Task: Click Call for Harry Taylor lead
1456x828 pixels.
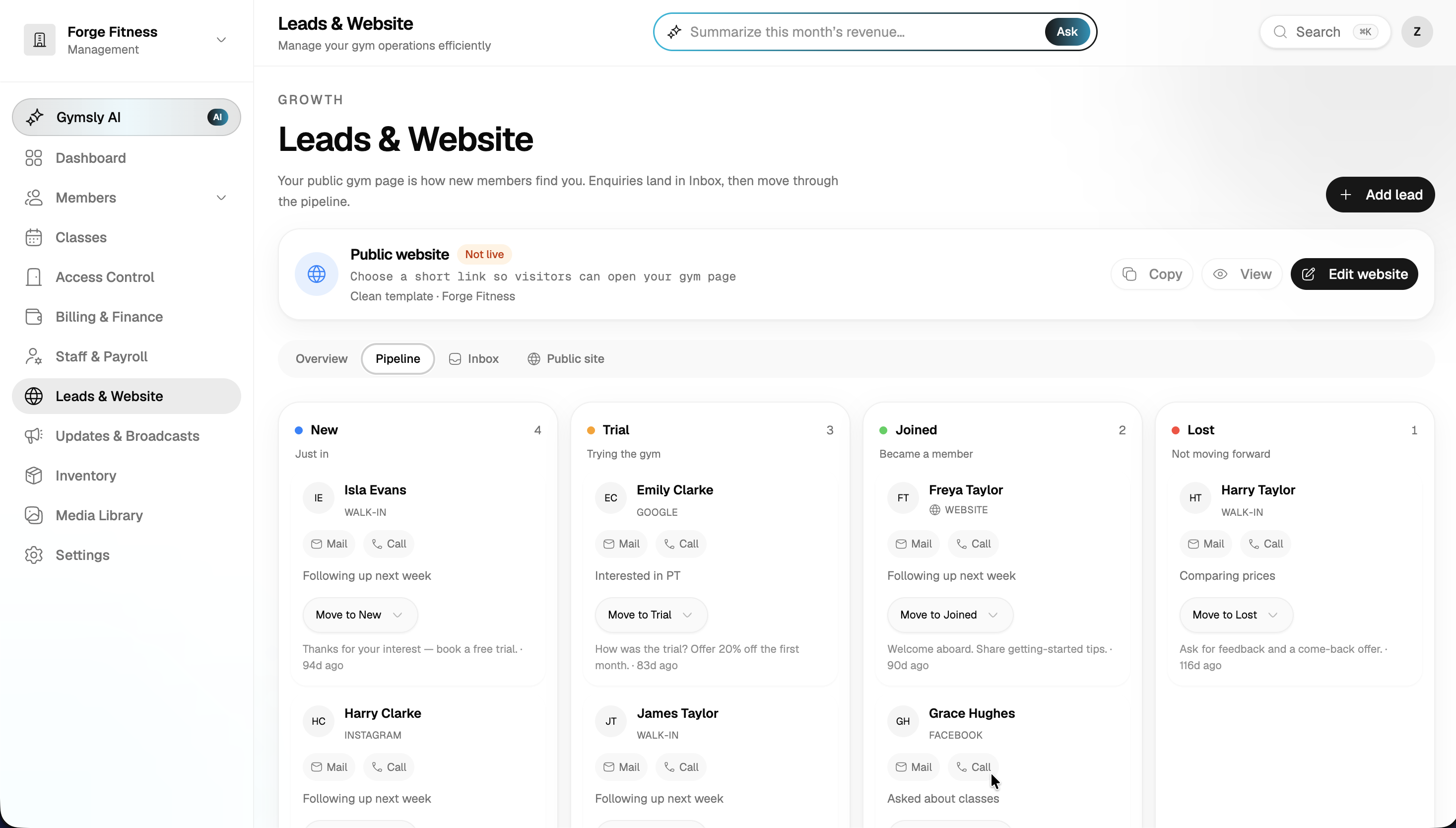Action: [x=1265, y=544]
